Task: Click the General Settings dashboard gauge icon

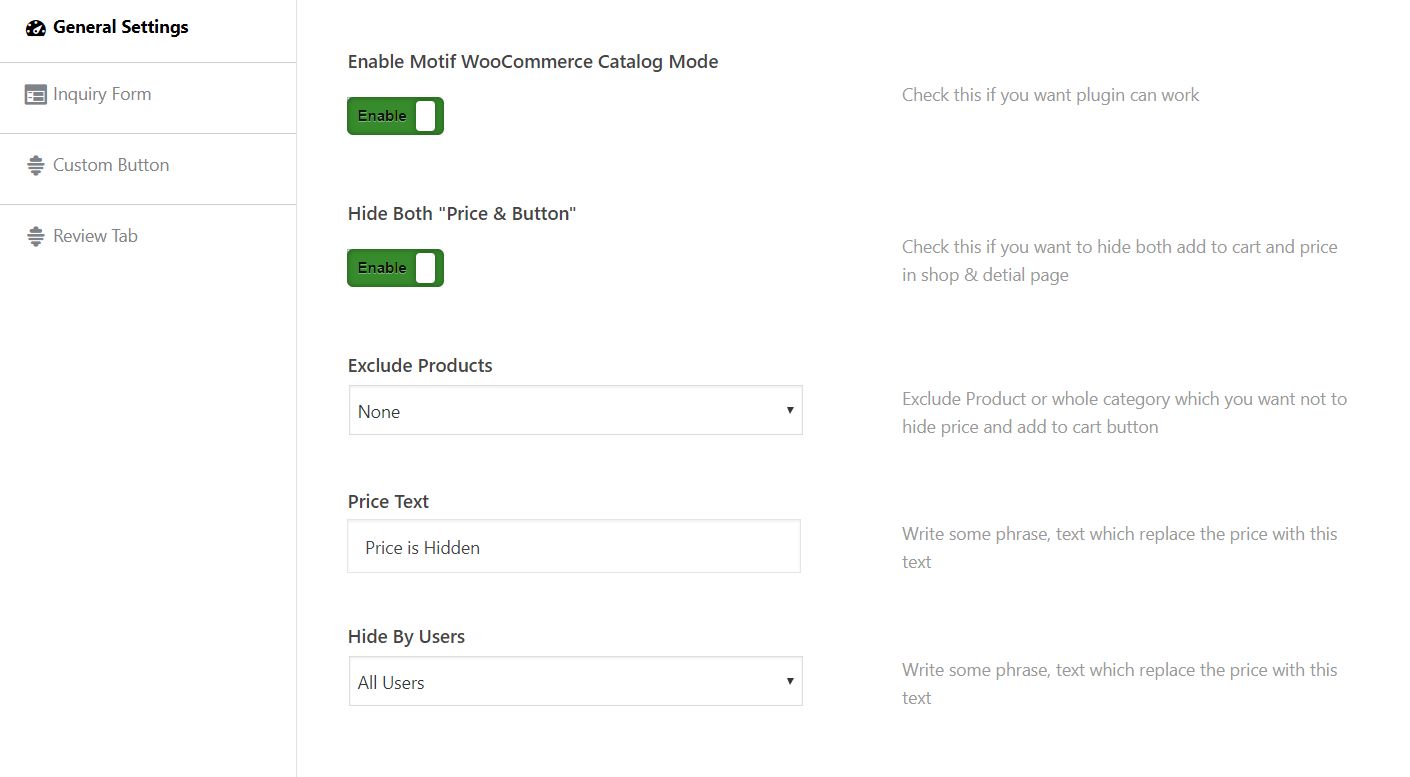Action: point(36,28)
